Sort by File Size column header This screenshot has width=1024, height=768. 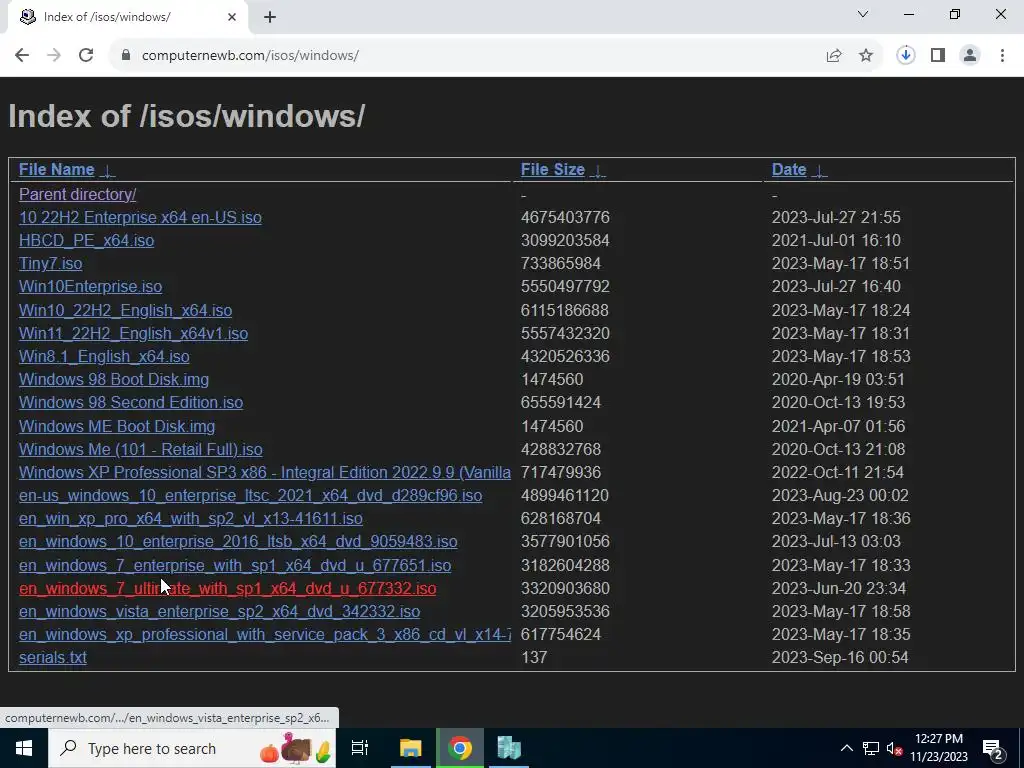point(552,169)
